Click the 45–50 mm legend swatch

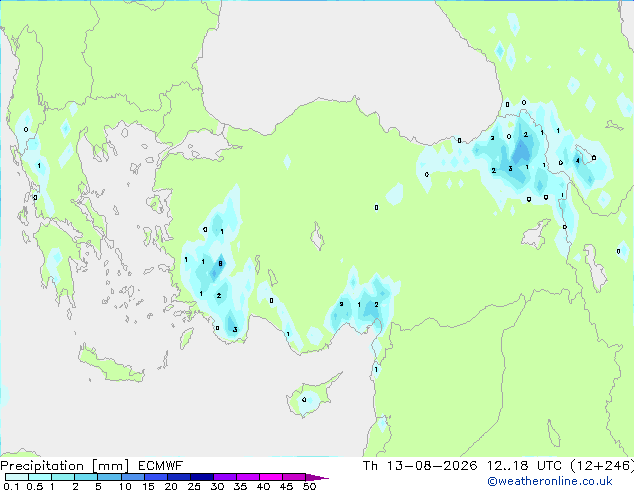click(x=294, y=477)
